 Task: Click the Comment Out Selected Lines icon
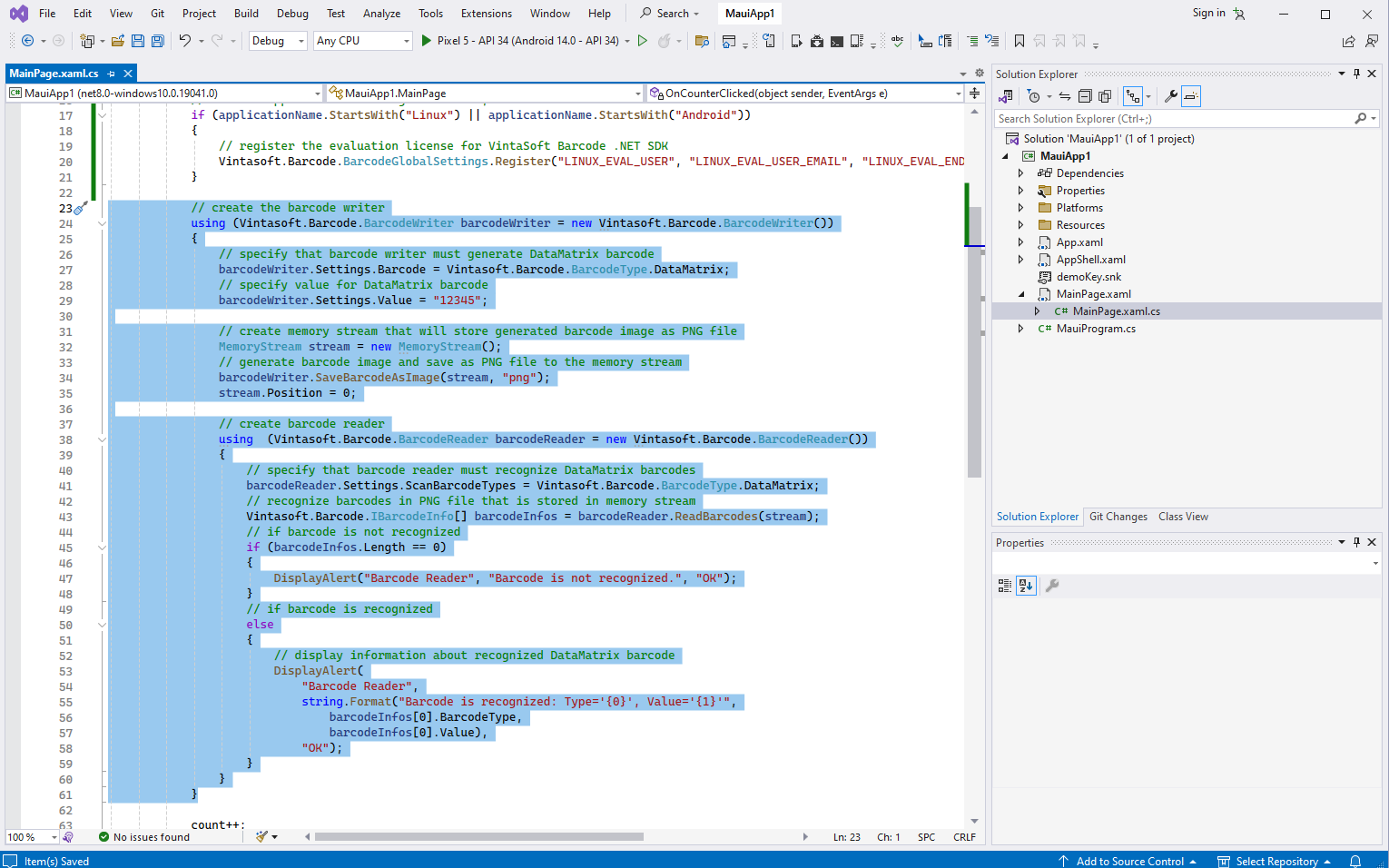[972, 41]
